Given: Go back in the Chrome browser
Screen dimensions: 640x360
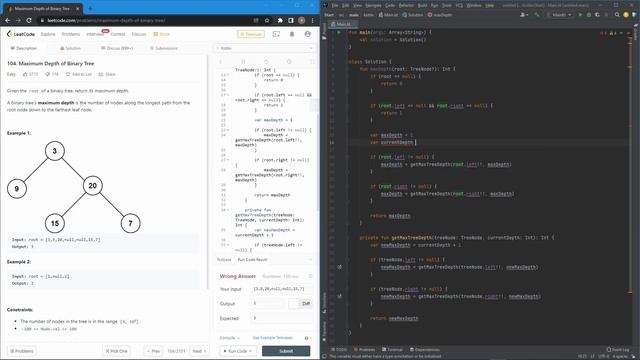Looking at the screenshot, I should (x=8, y=20).
